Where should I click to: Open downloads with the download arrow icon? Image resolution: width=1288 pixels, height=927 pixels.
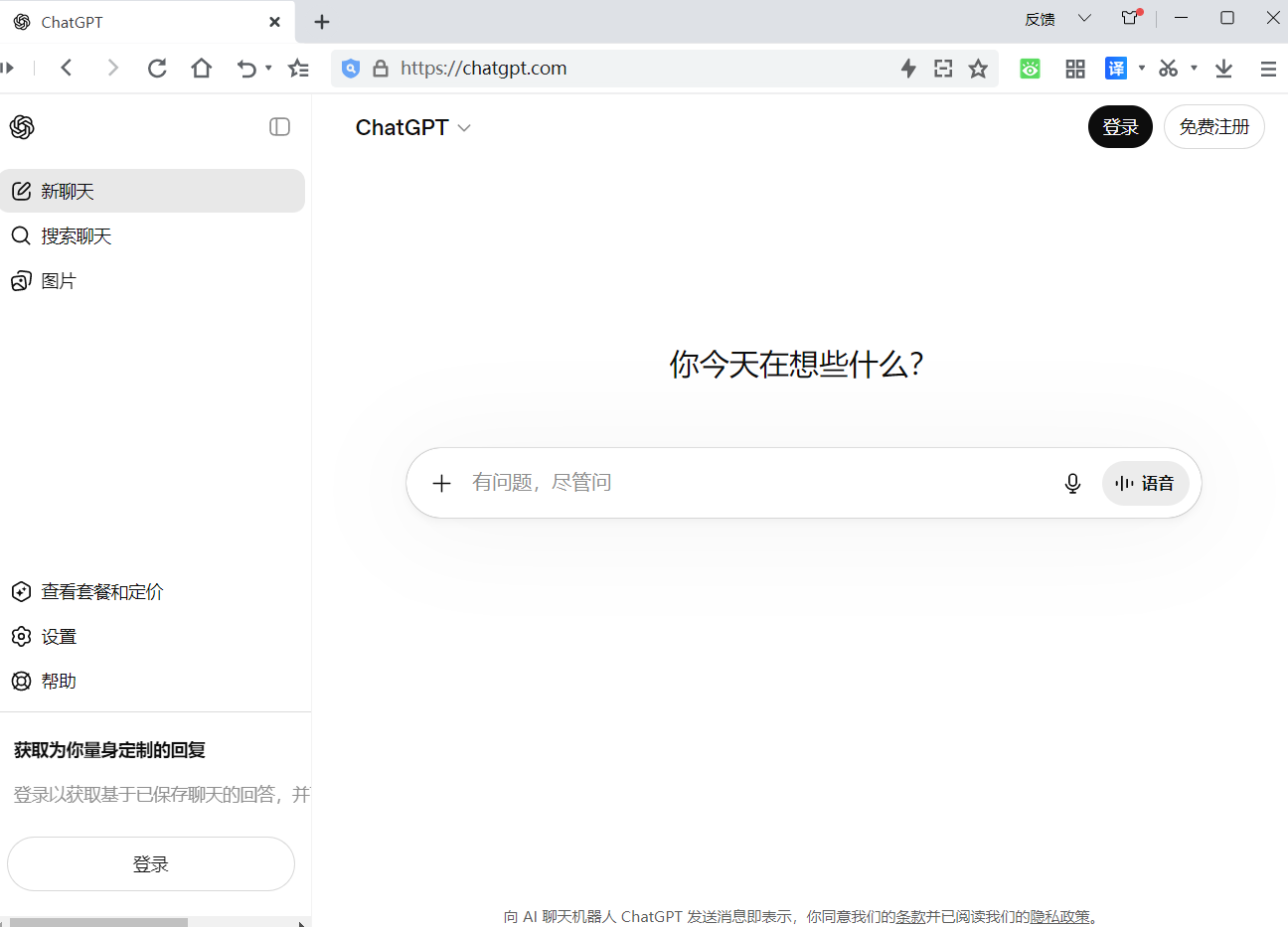click(1223, 68)
